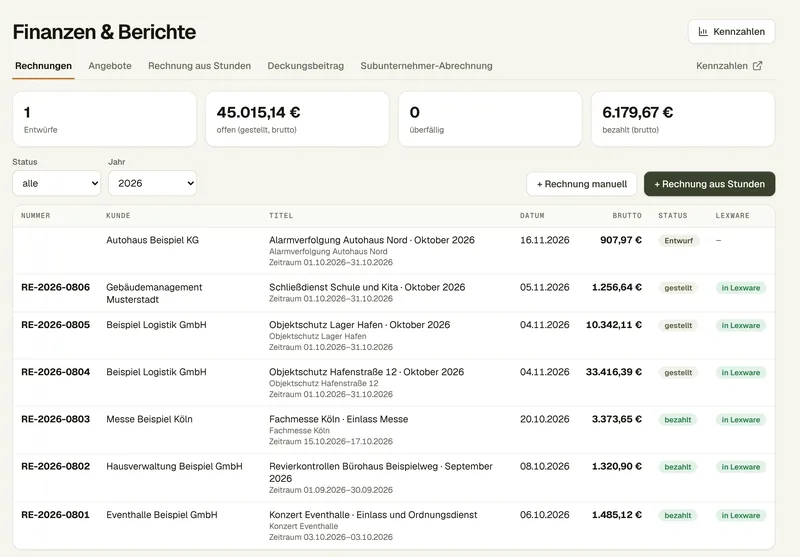Click the TITEL column header
800x557 pixels.
point(281,216)
